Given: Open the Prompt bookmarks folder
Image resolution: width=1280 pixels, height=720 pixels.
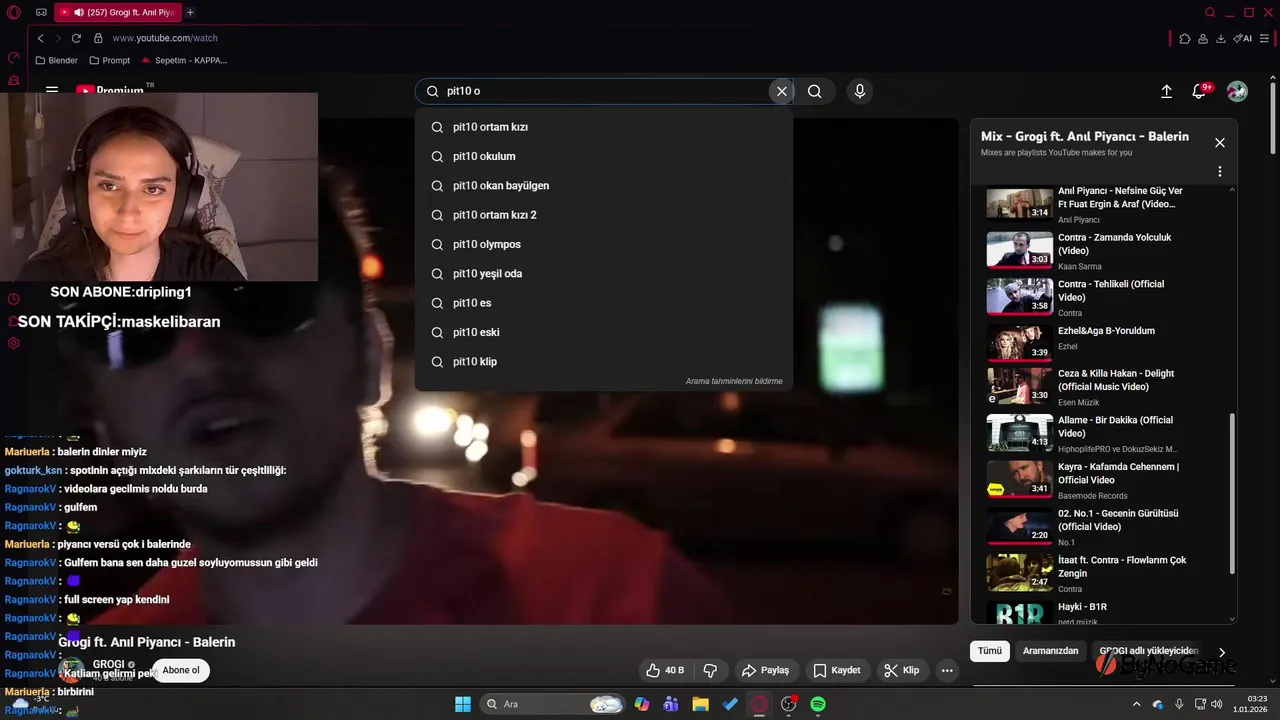Looking at the screenshot, I should [109, 60].
